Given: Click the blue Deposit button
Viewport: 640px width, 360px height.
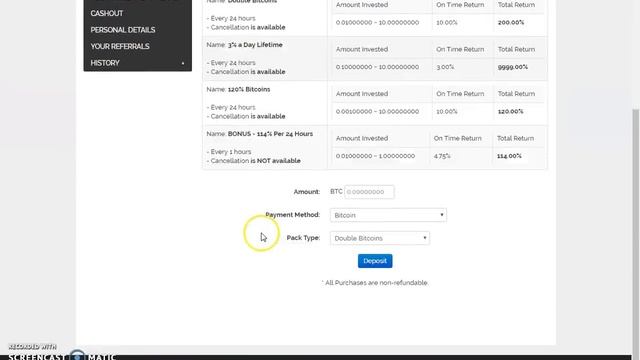Looking at the screenshot, I should click(x=375, y=261).
